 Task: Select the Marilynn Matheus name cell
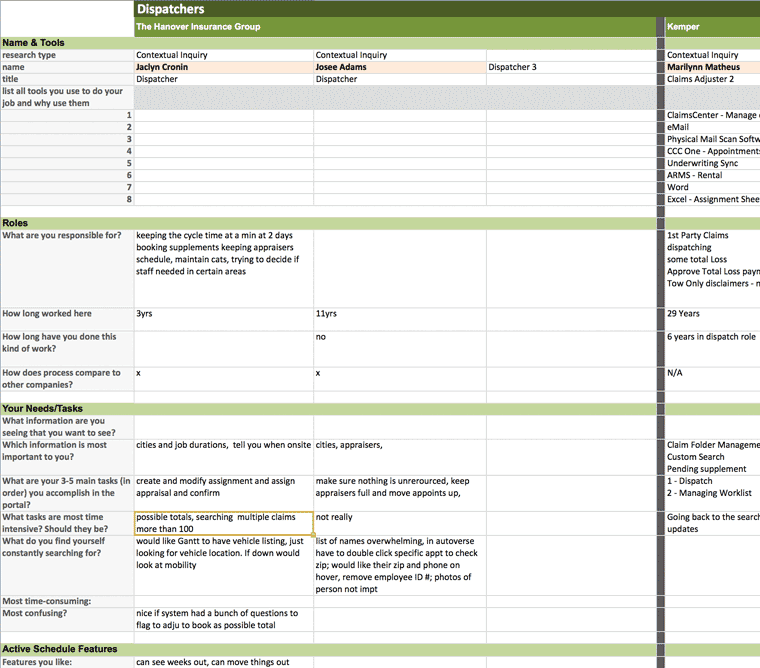coord(712,67)
